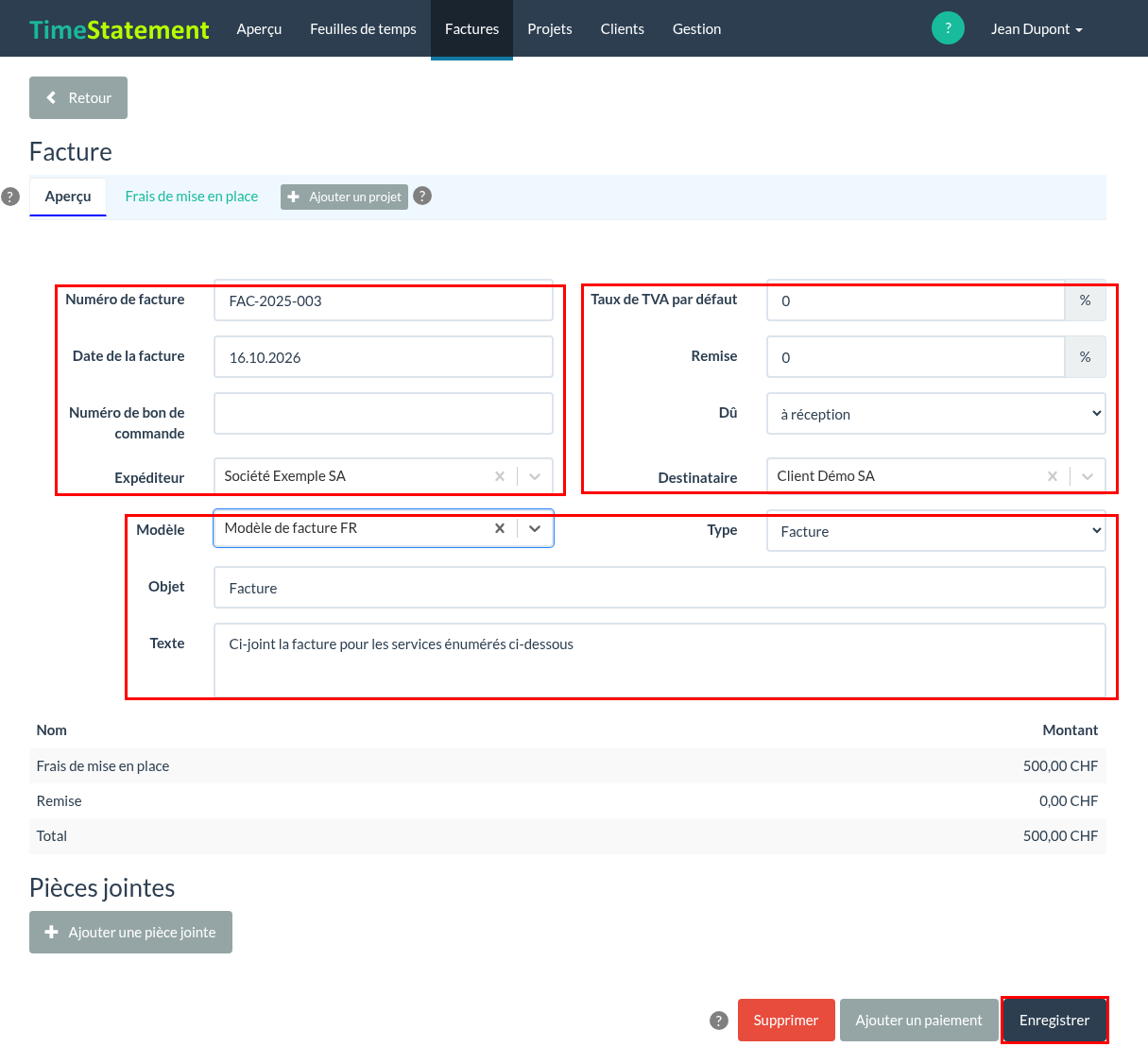Click the 'Frais de mise en place' table row

568,766
